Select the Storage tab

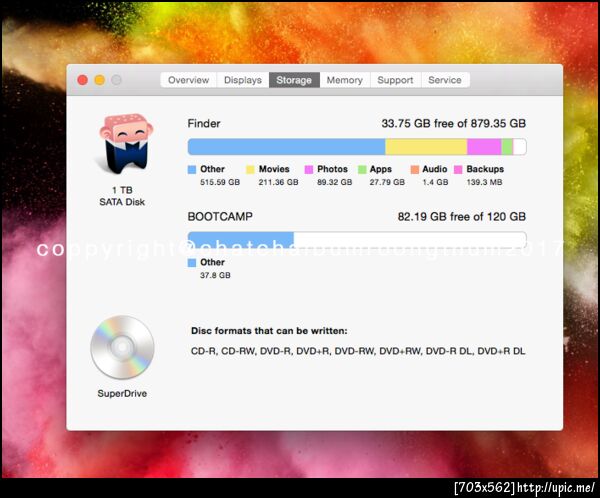coord(294,80)
